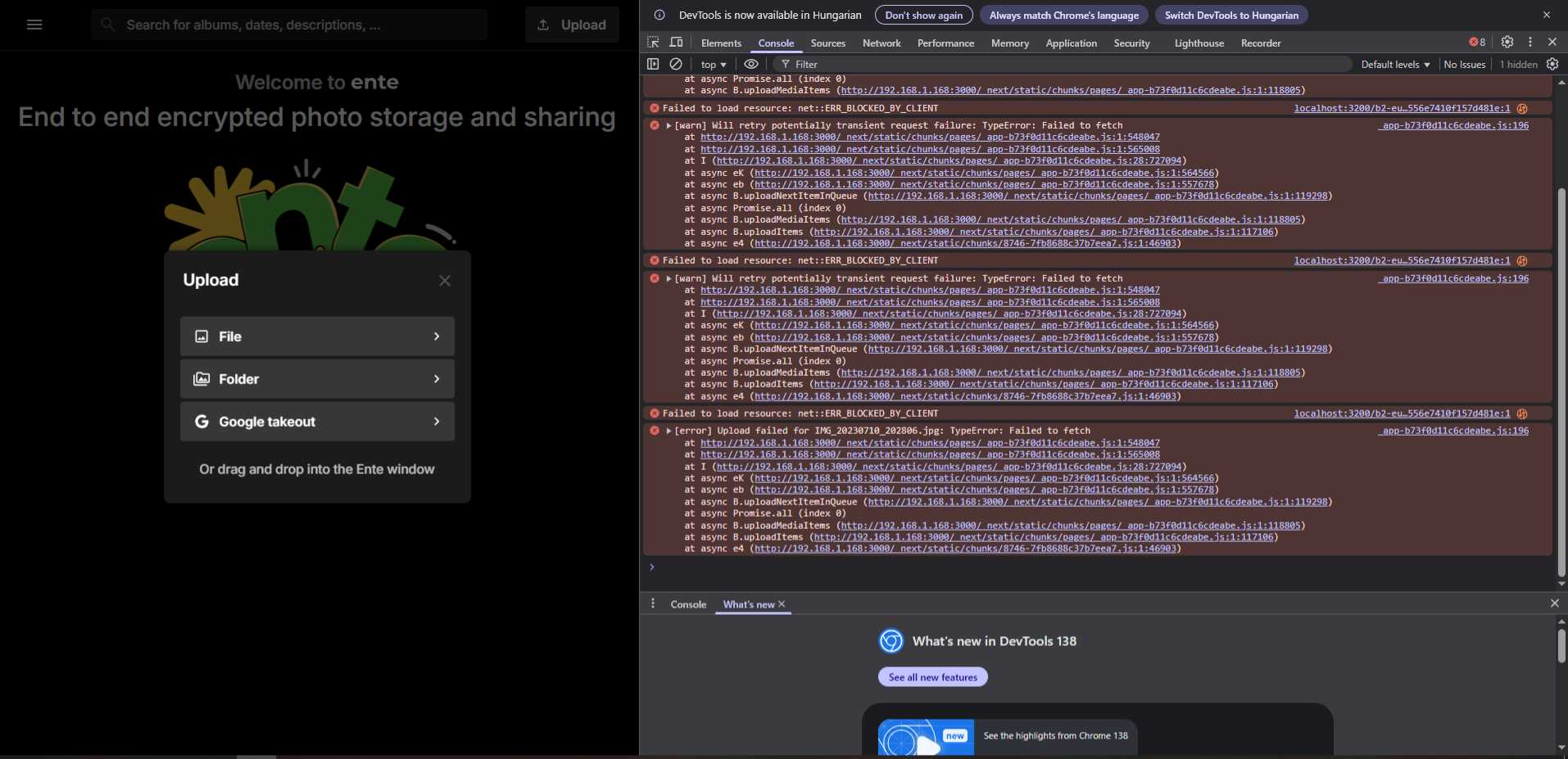Open console settings gear
The image size is (1568, 759).
point(1552,64)
